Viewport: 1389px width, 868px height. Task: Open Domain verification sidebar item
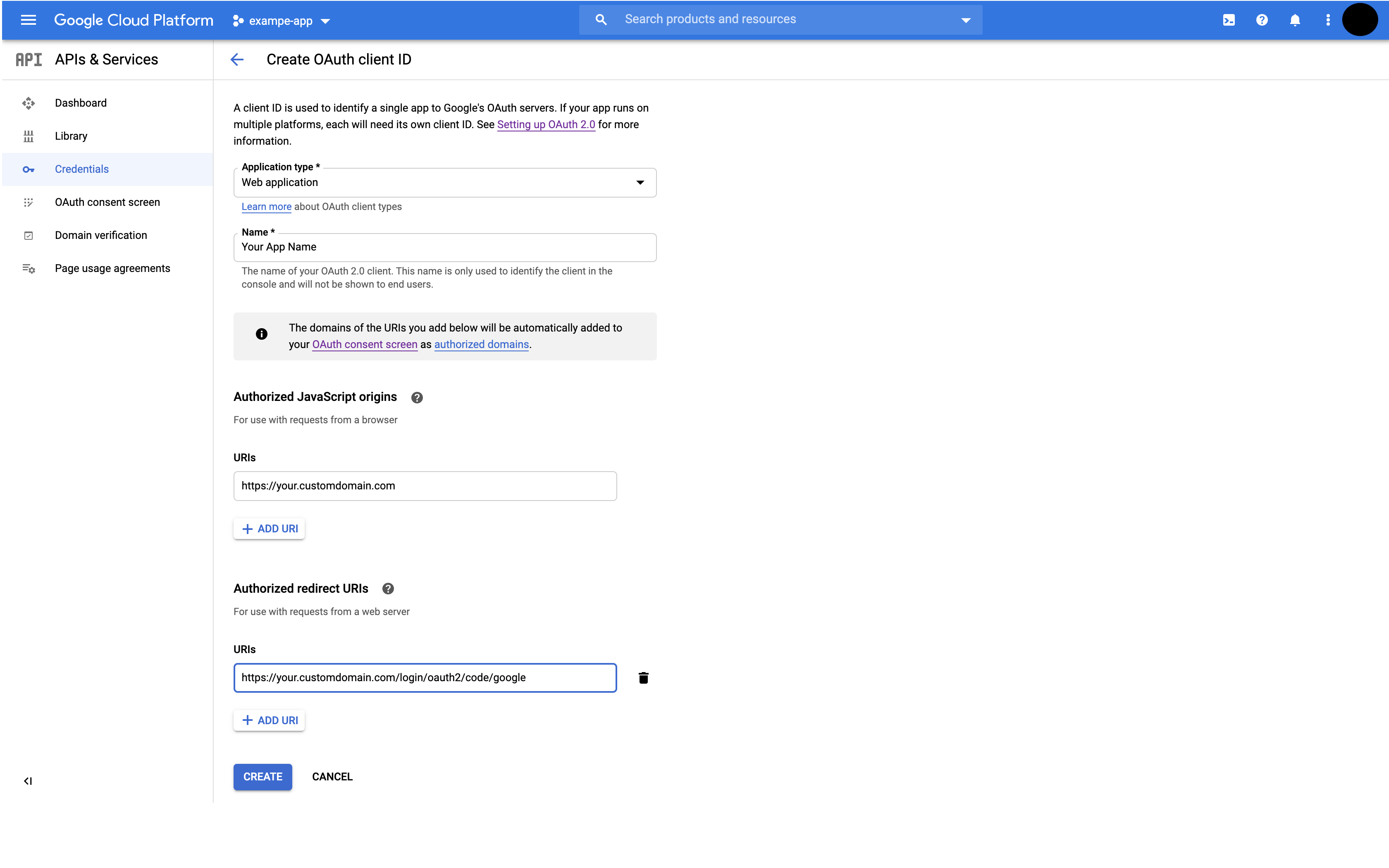coord(108,235)
